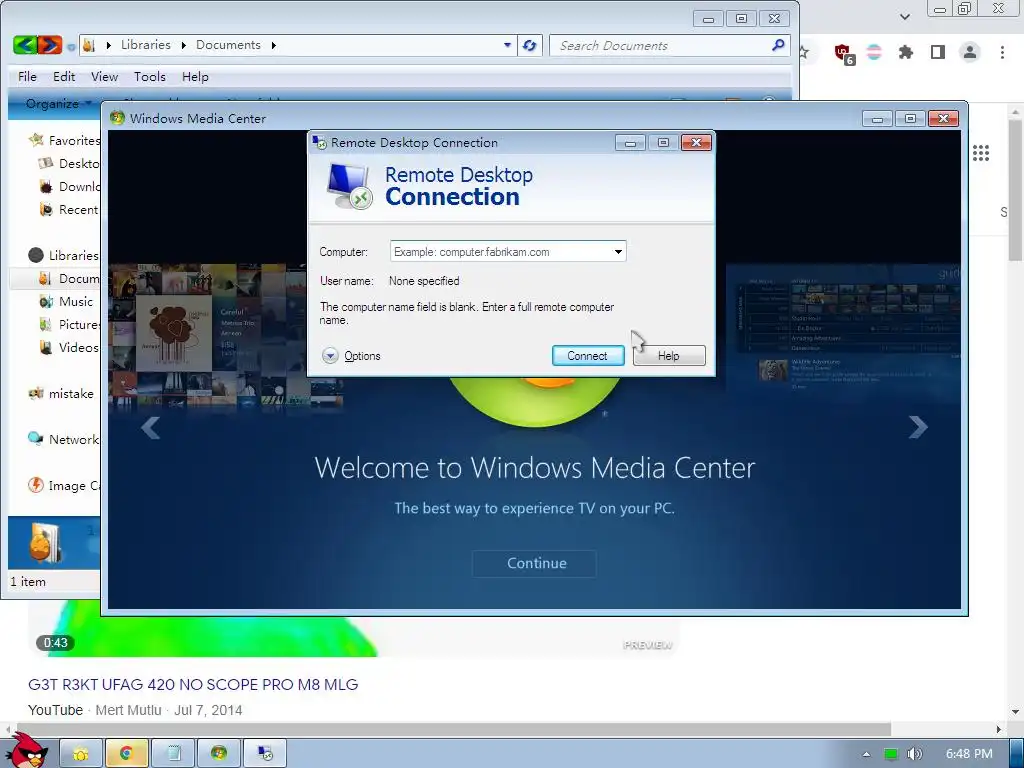Open the Tools menu in explorer
This screenshot has width=1024, height=768.
[x=150, y=76]
